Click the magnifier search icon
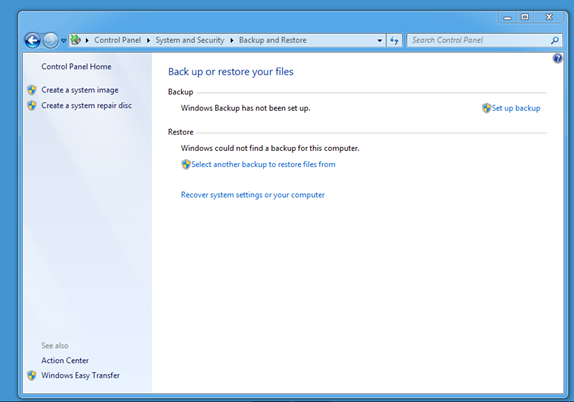 (555, 40)
